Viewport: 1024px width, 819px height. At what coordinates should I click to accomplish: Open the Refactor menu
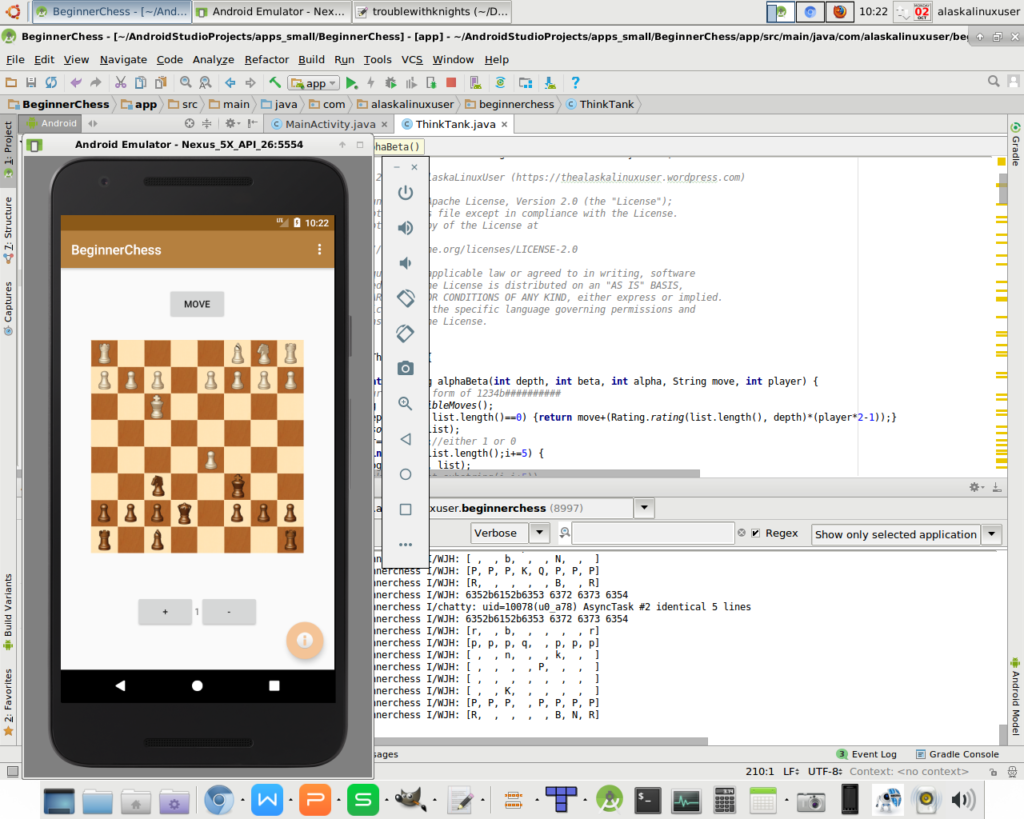click(267, 60)
